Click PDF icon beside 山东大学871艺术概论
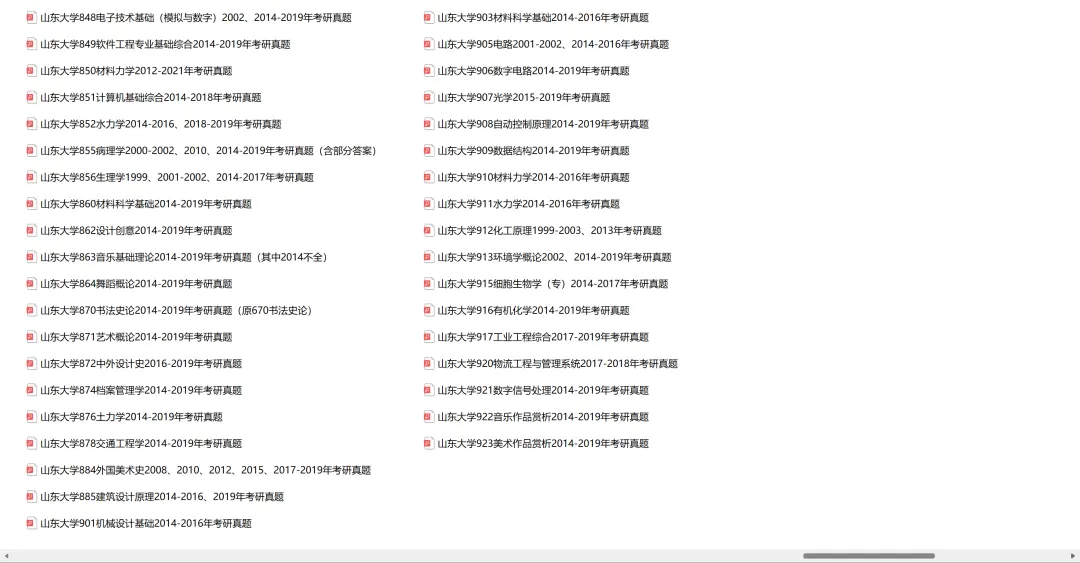Image resolution: width=1080 pixels, height=563 pixels. tap(31, 337)
